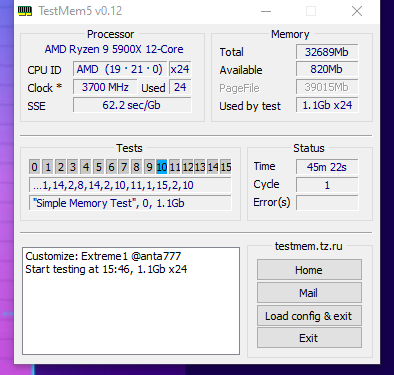Click the Available memory 820Mb value
The height and width of the screenshot is (375, 394).
pos(327,69)
